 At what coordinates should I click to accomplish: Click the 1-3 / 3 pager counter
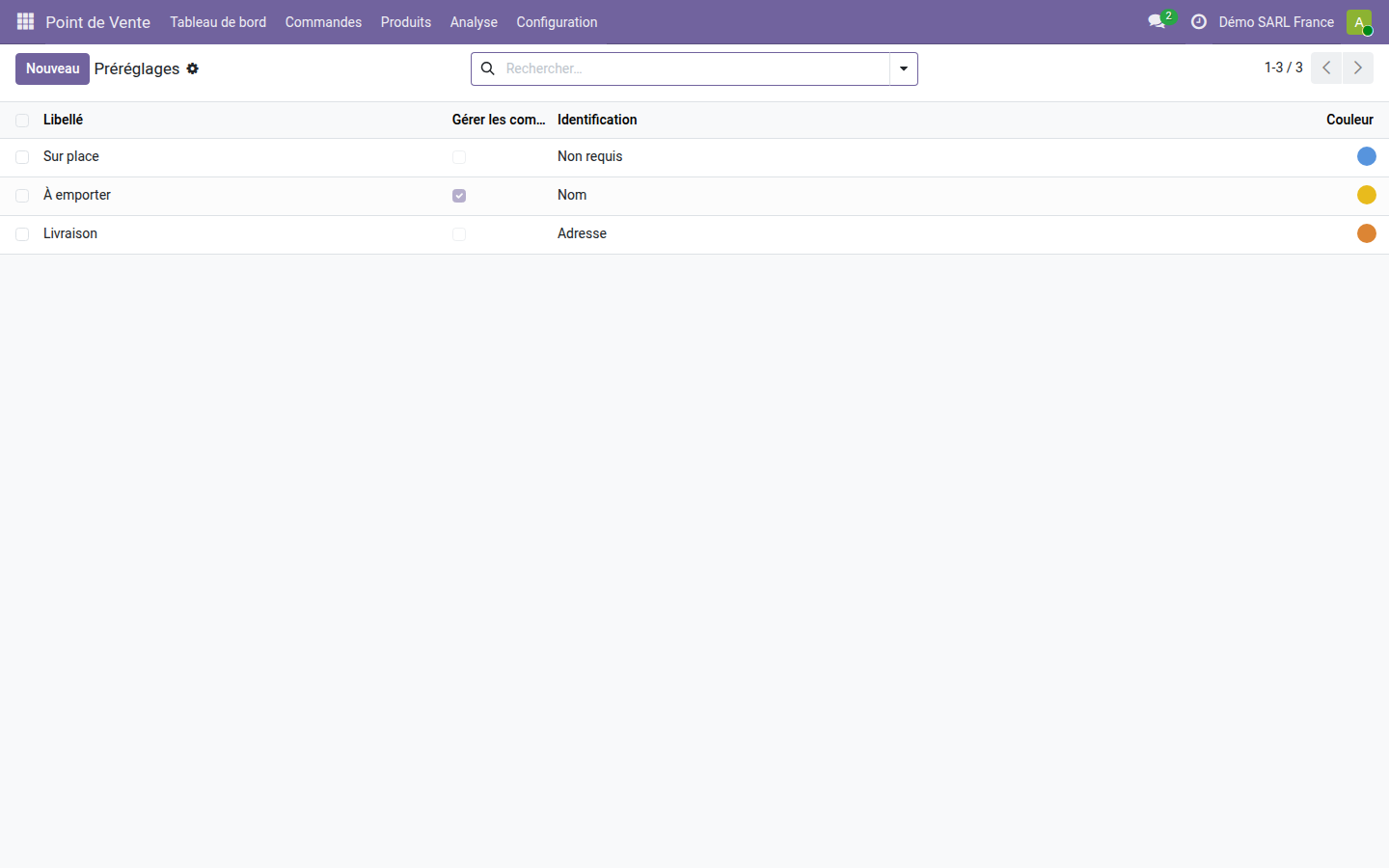click(1284, 68)
